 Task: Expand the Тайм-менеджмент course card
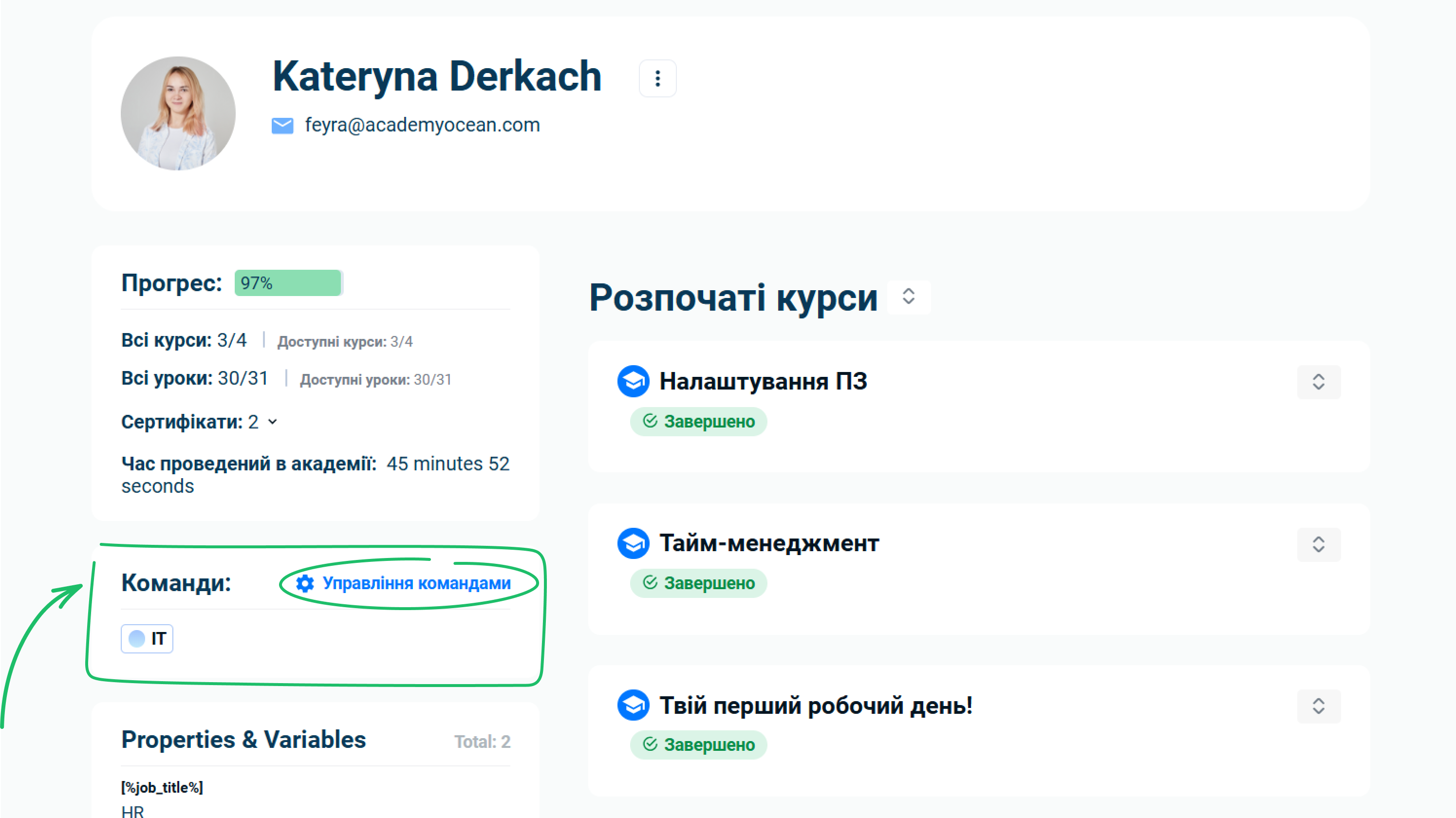(x=1318, y=544)
